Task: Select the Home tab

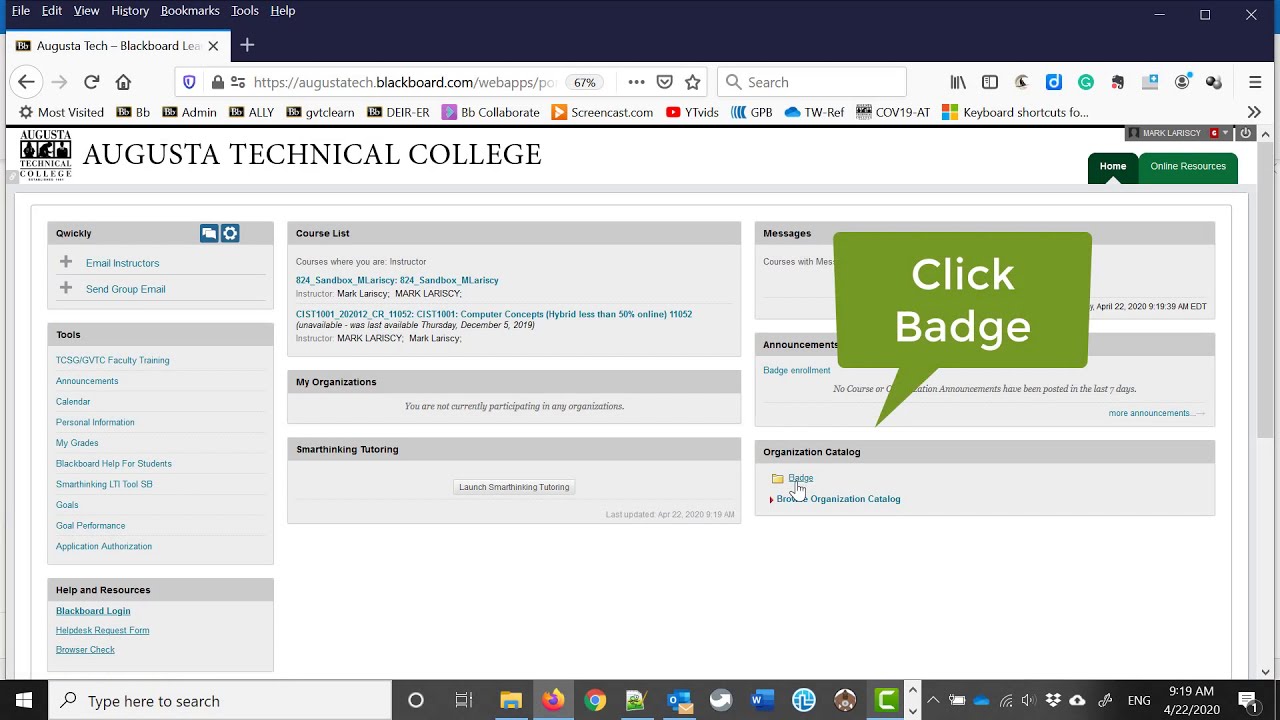Action: (x=1113, y=166)
